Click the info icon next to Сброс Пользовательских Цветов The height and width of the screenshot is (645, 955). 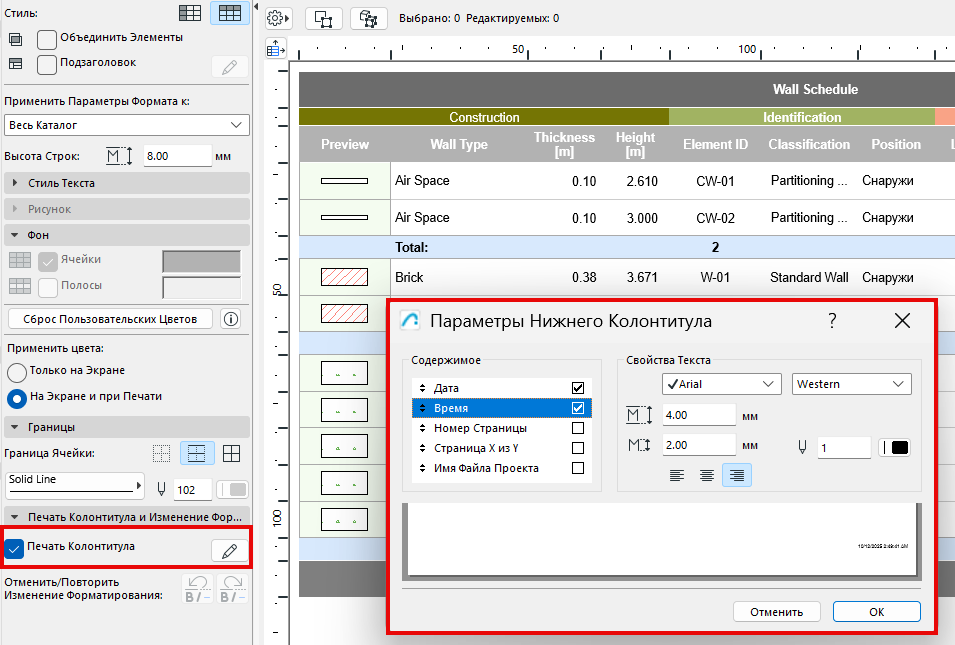[x=230, y=319]
